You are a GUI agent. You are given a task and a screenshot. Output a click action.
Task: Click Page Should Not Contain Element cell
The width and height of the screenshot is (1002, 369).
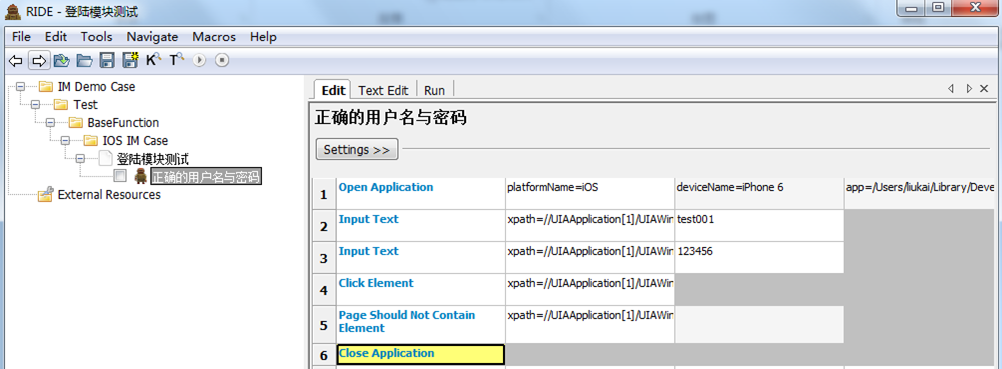421,324
